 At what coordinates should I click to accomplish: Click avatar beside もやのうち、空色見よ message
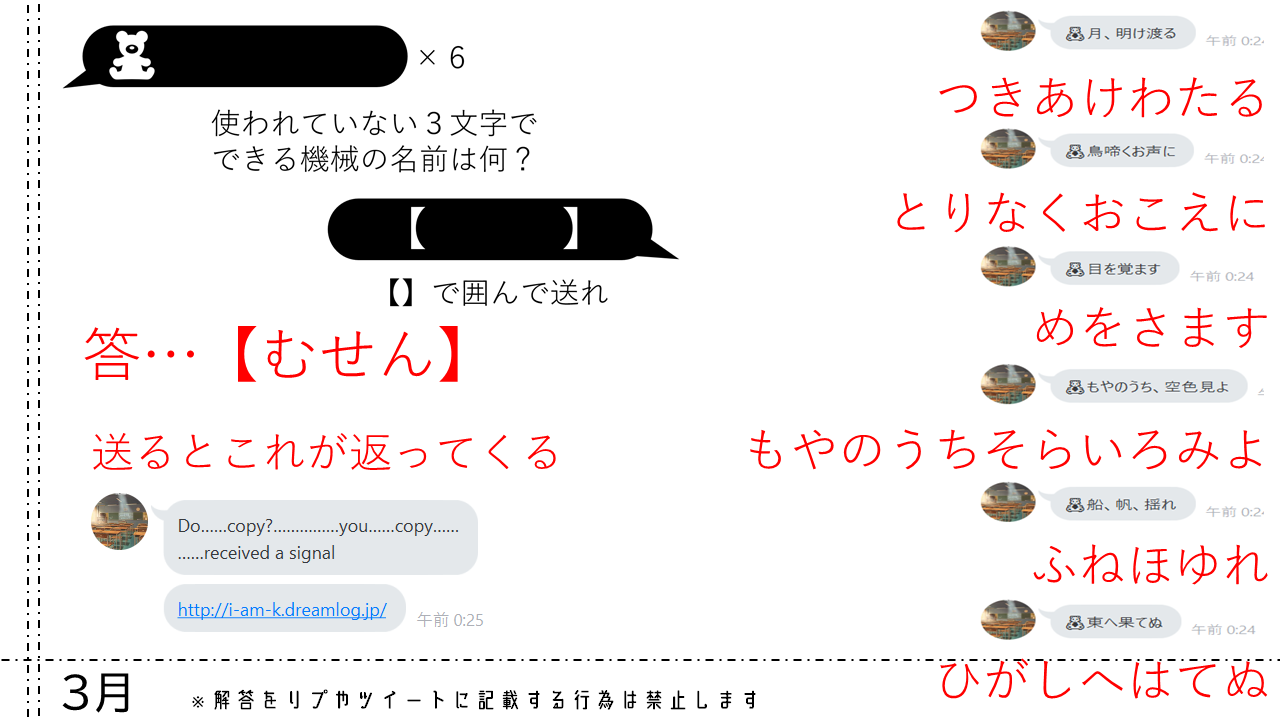[1008, 384]
